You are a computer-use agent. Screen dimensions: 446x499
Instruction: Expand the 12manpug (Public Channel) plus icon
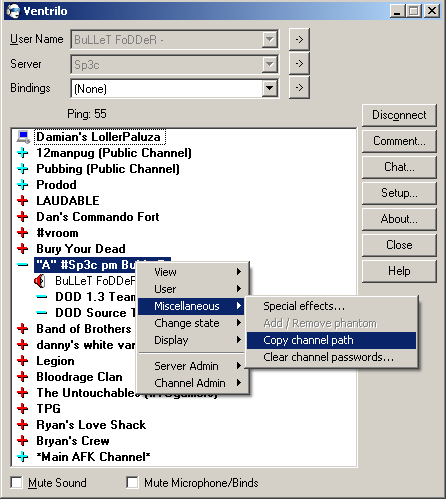tap(23, 153)
